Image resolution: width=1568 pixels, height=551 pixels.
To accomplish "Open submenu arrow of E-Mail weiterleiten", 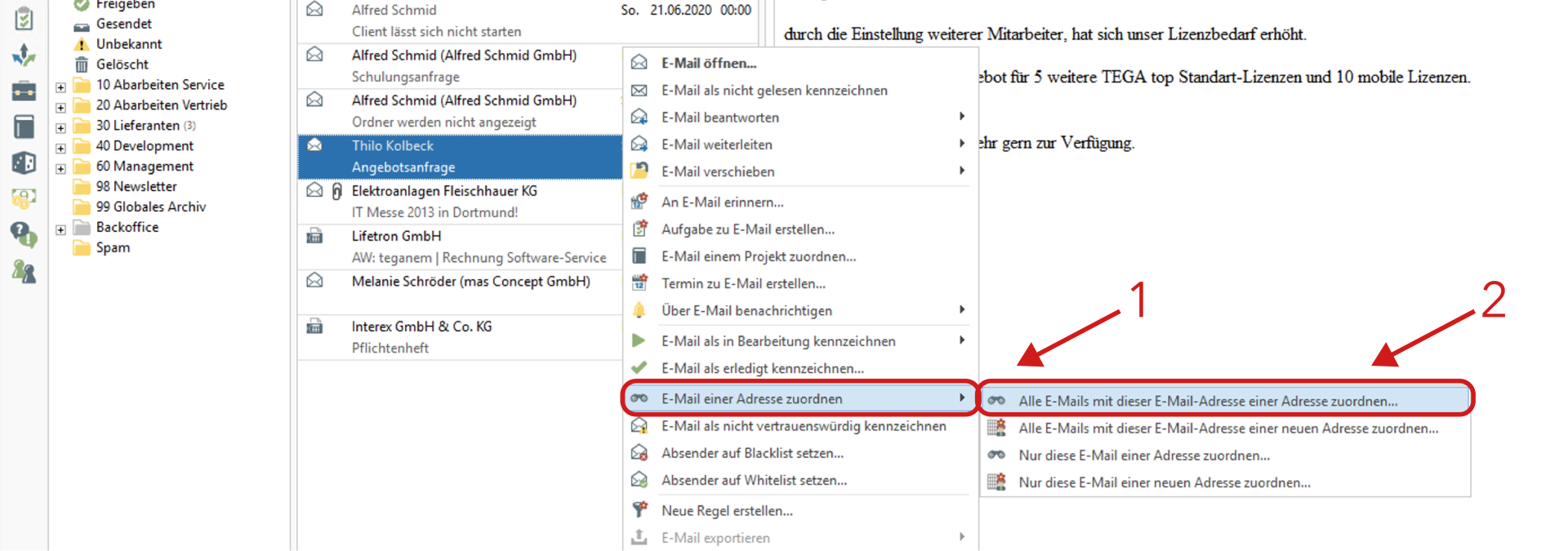I will click(x=962, y=144).
